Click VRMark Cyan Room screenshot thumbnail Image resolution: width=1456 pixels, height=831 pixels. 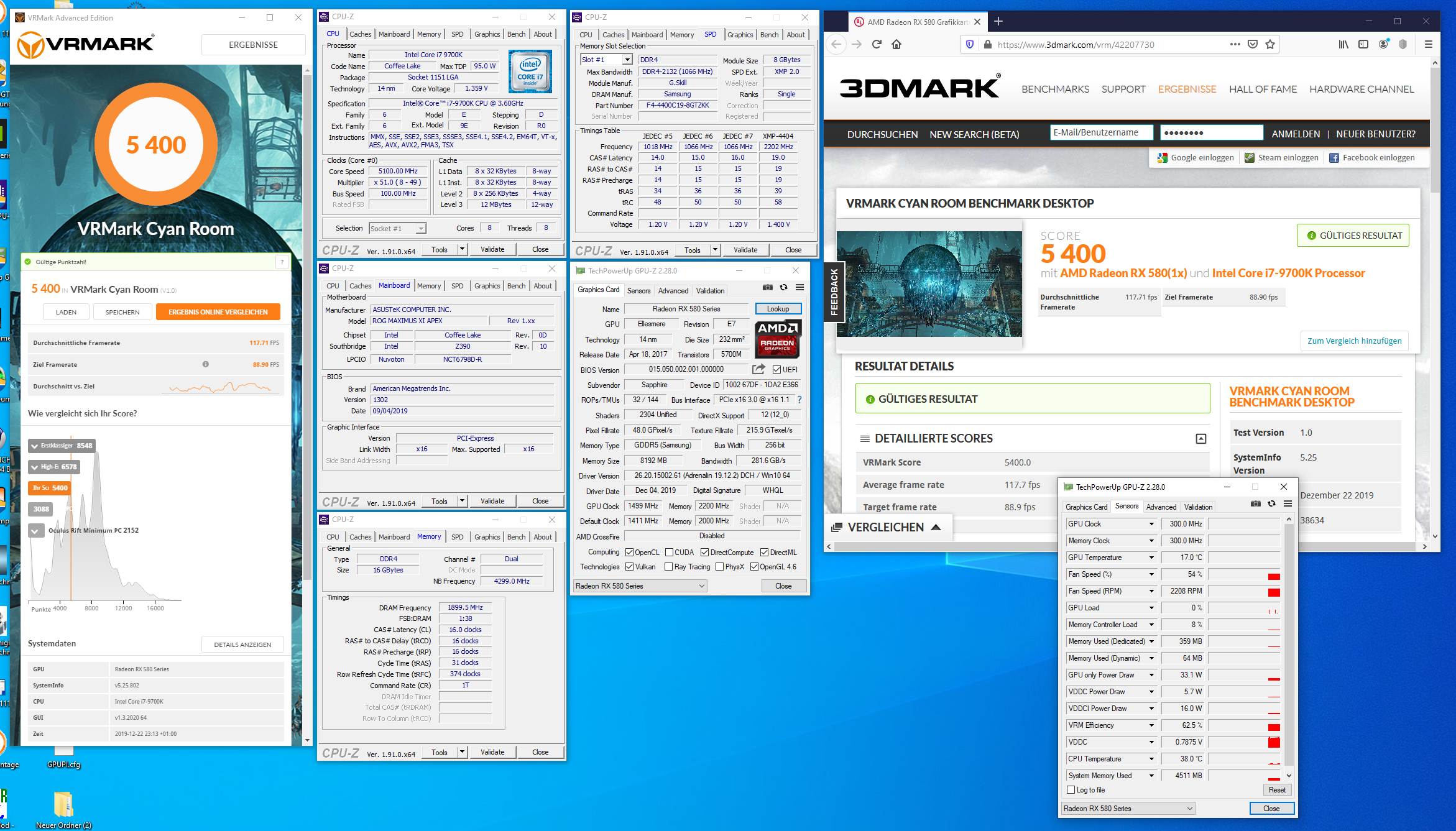click(929, 283)
